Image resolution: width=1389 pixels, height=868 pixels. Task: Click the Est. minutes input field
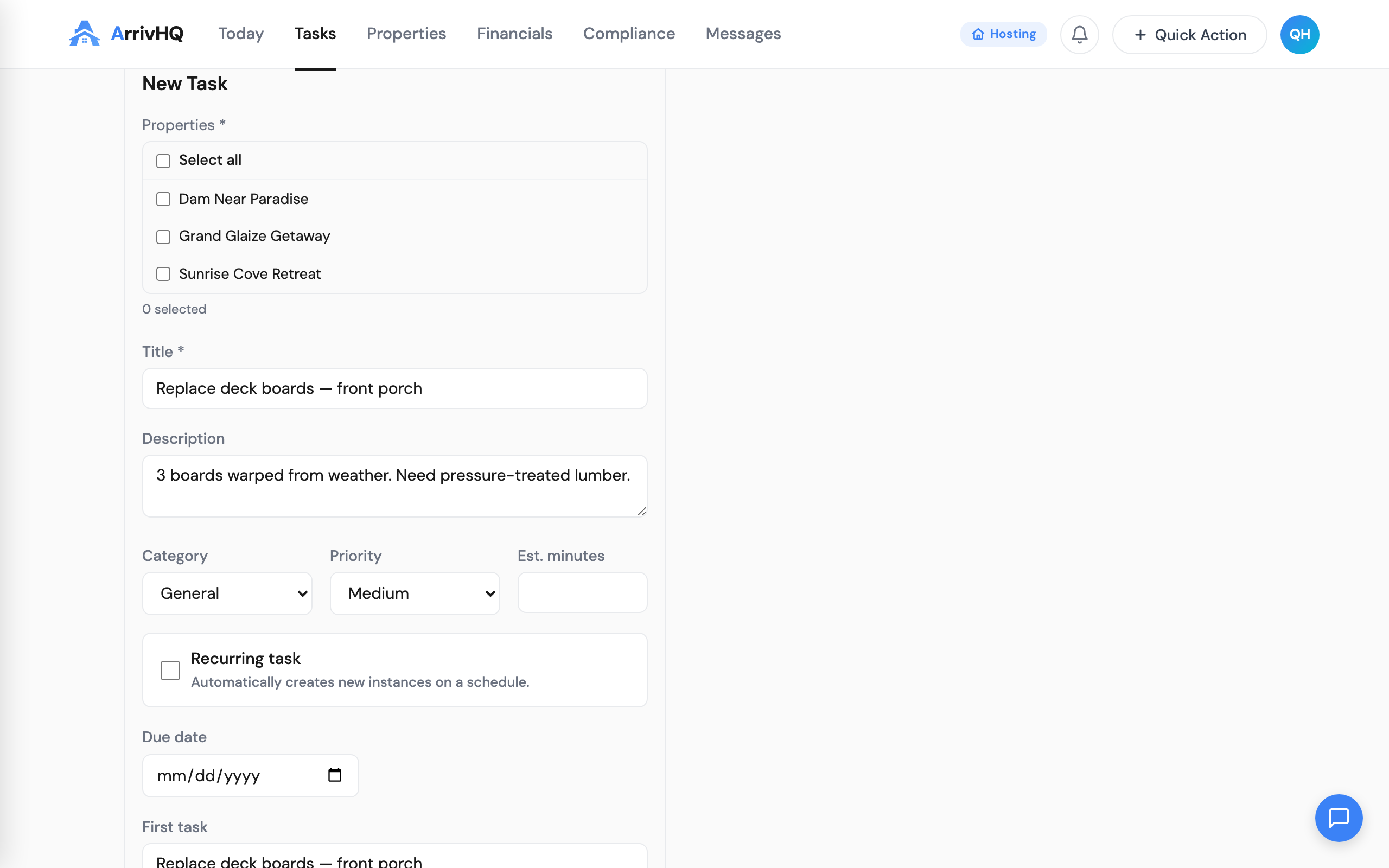pos(583,592)
